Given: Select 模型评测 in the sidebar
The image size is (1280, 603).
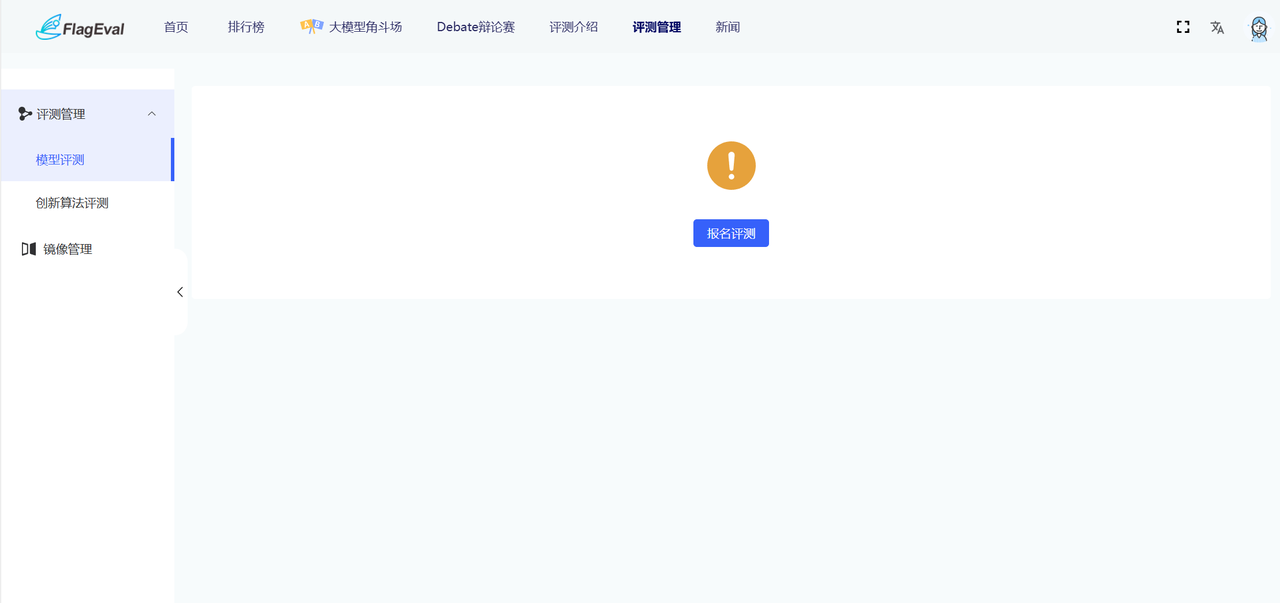Looking at the screenshot, I should [x=60, y=160].
